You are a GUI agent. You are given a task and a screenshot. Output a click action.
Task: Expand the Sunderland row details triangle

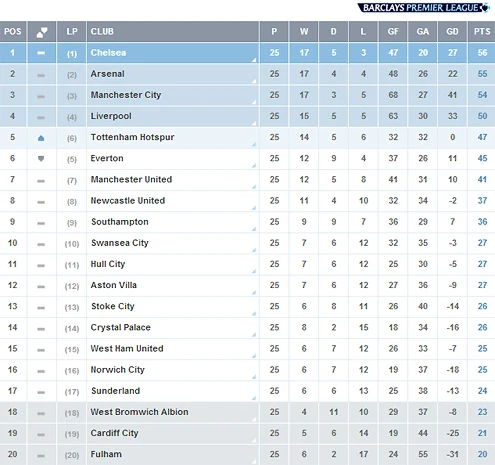tap(254, 398)
